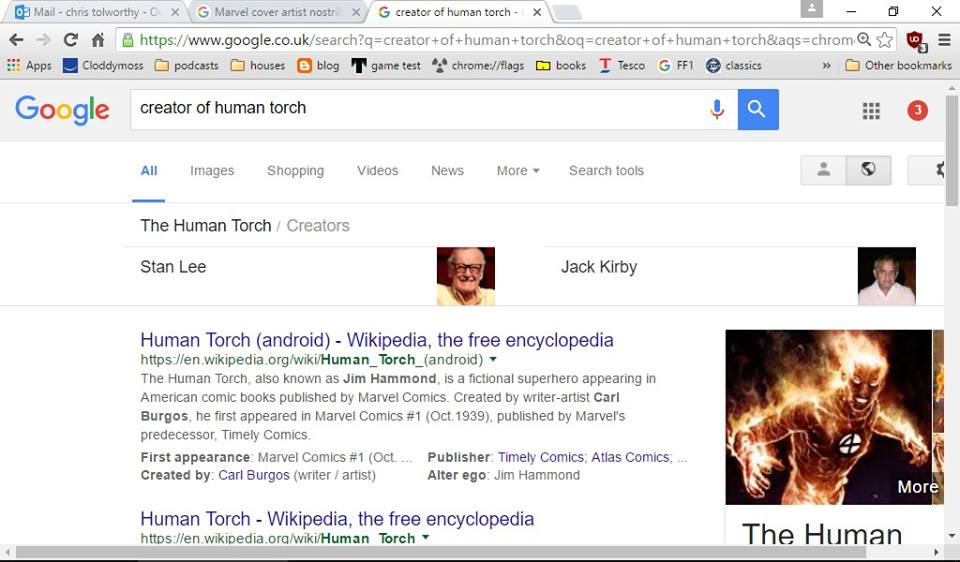The width and height of the screenshot is (960, 562).
Task: Open the FF1 bookmark
Action: (676, 66)
